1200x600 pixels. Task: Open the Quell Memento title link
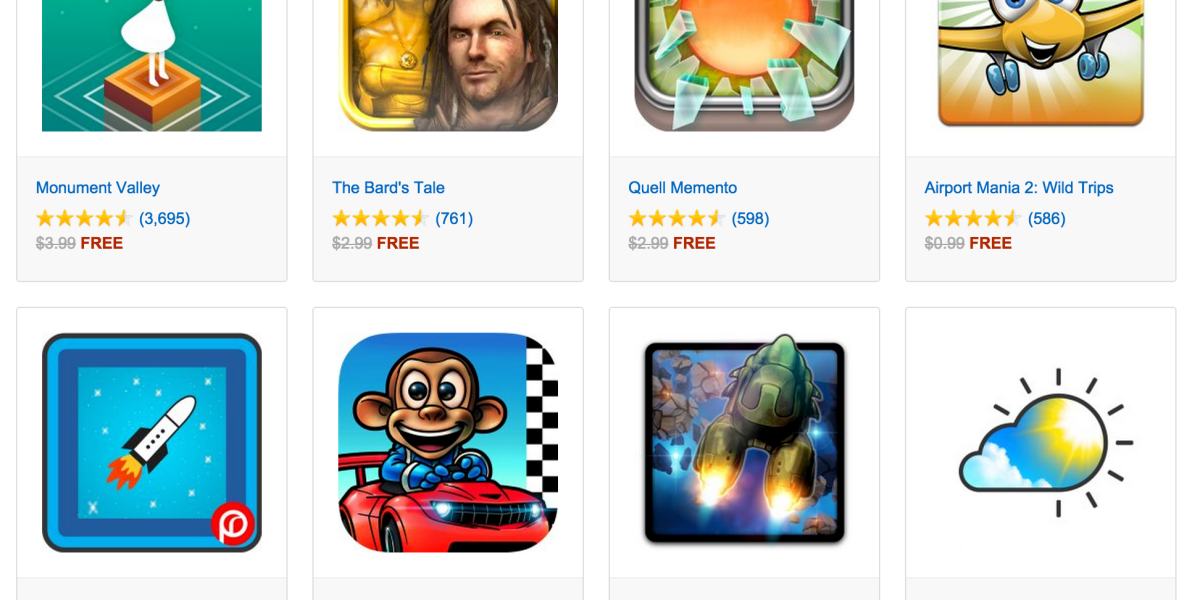pos(683,188)
